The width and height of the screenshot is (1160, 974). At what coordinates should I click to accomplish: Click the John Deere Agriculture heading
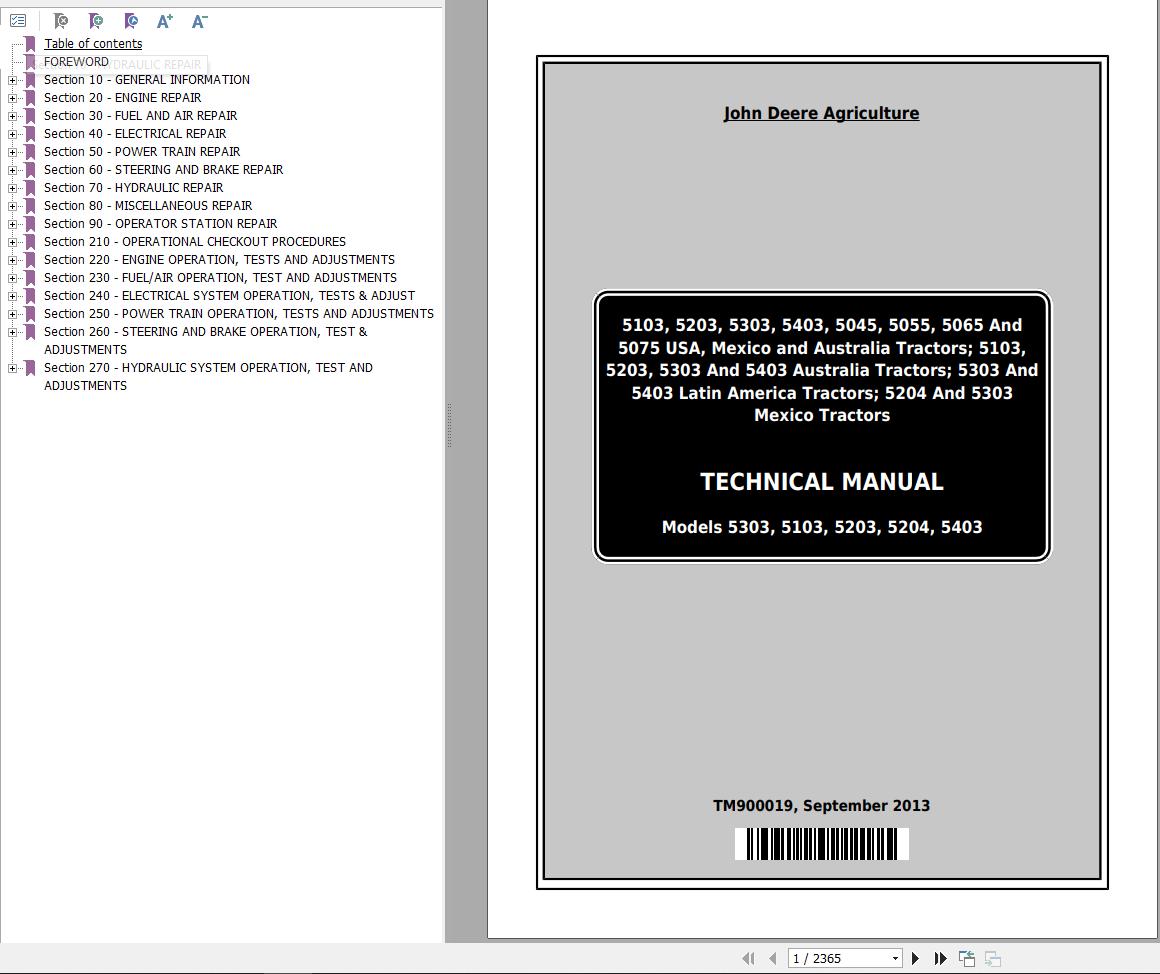821,113
